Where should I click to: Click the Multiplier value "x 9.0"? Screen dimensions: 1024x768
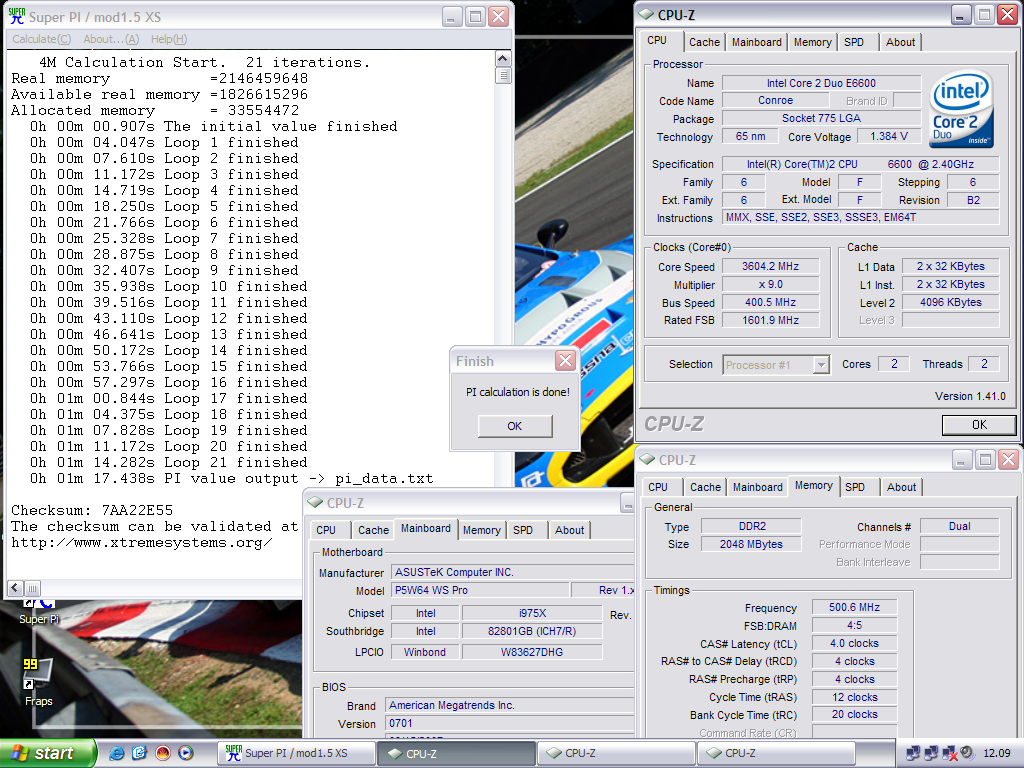pyautogui.click(x=771, y=285)
